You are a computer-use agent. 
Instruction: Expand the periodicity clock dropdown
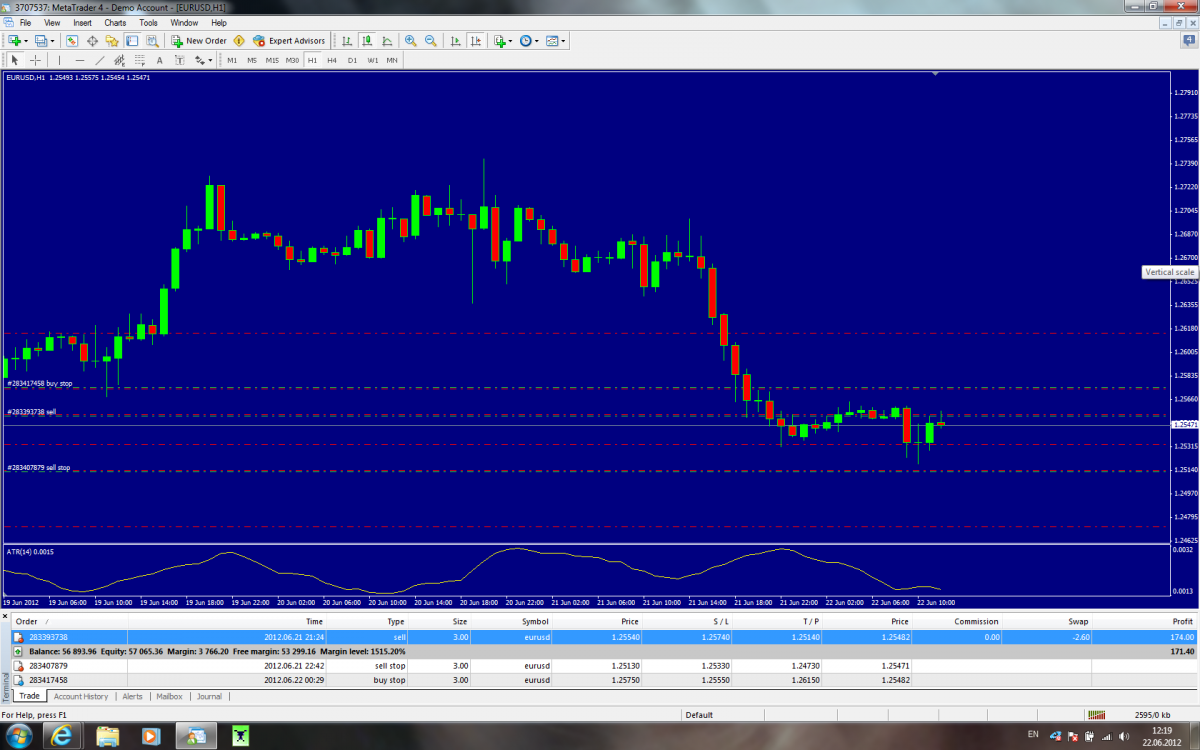pos(529,41)
